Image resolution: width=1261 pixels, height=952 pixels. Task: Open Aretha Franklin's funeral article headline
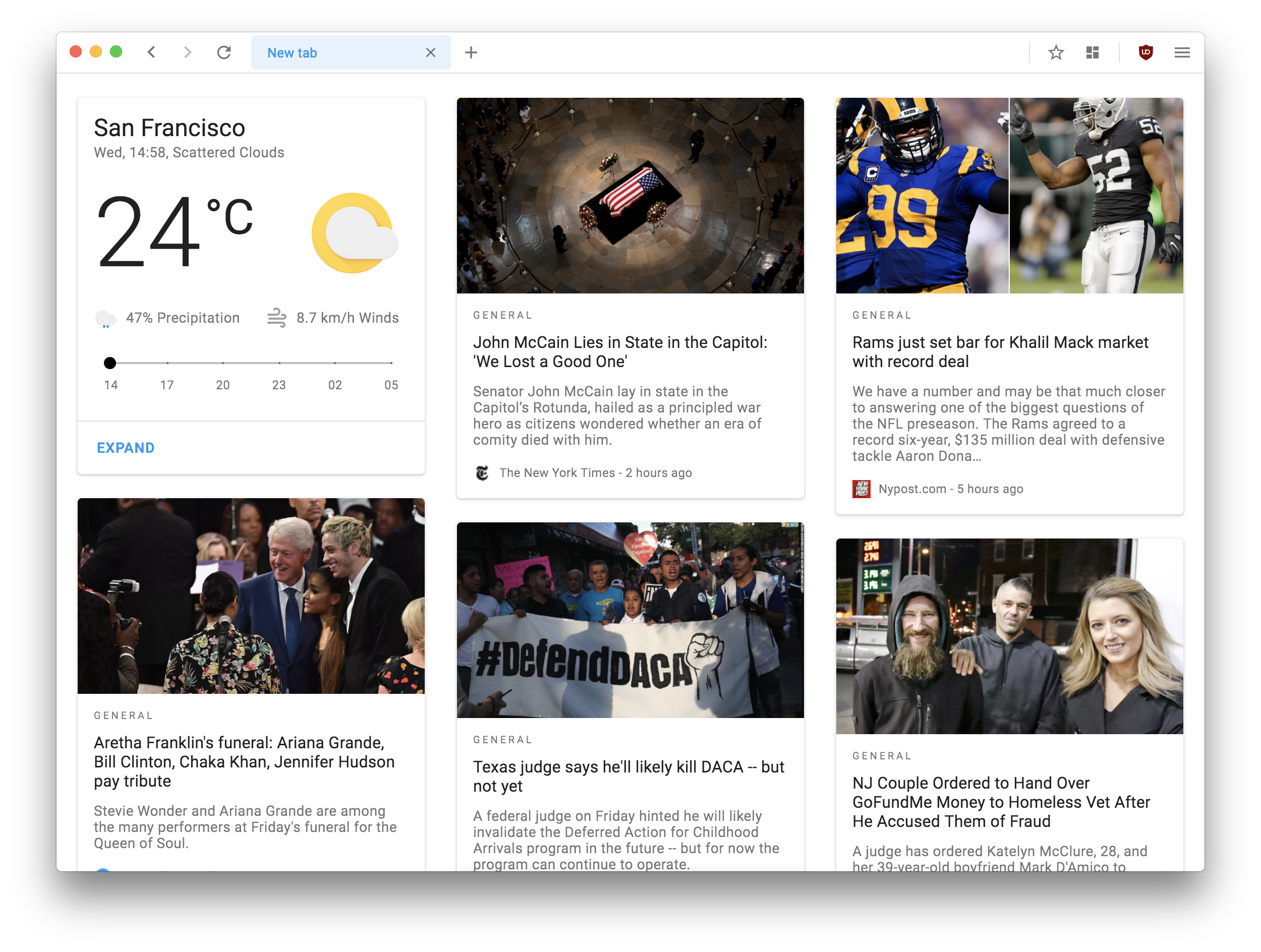coord(244,761)
